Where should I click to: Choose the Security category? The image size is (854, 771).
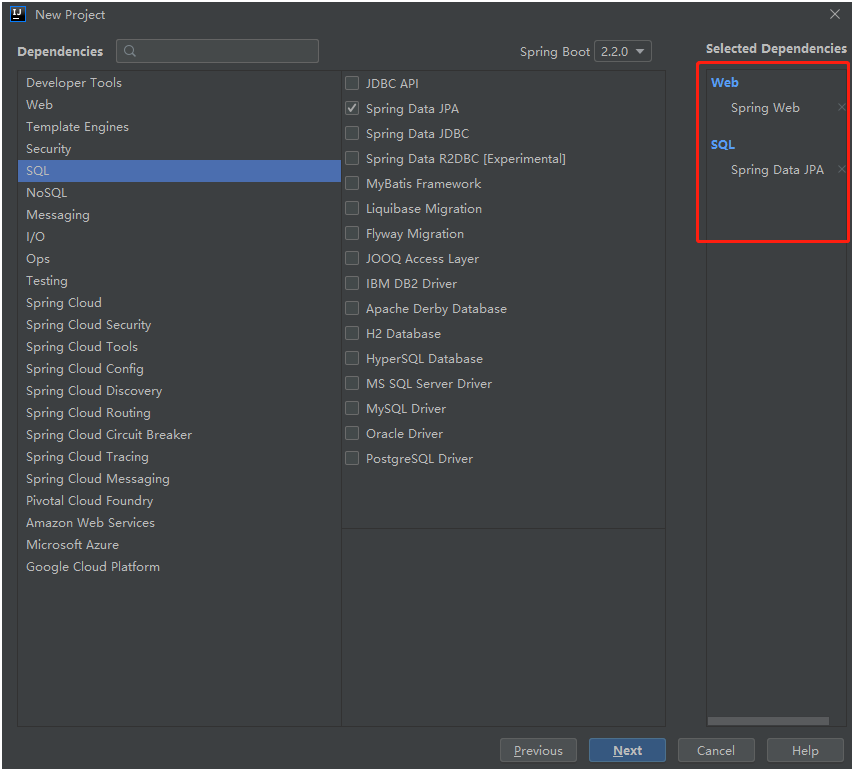coord(179,149)
